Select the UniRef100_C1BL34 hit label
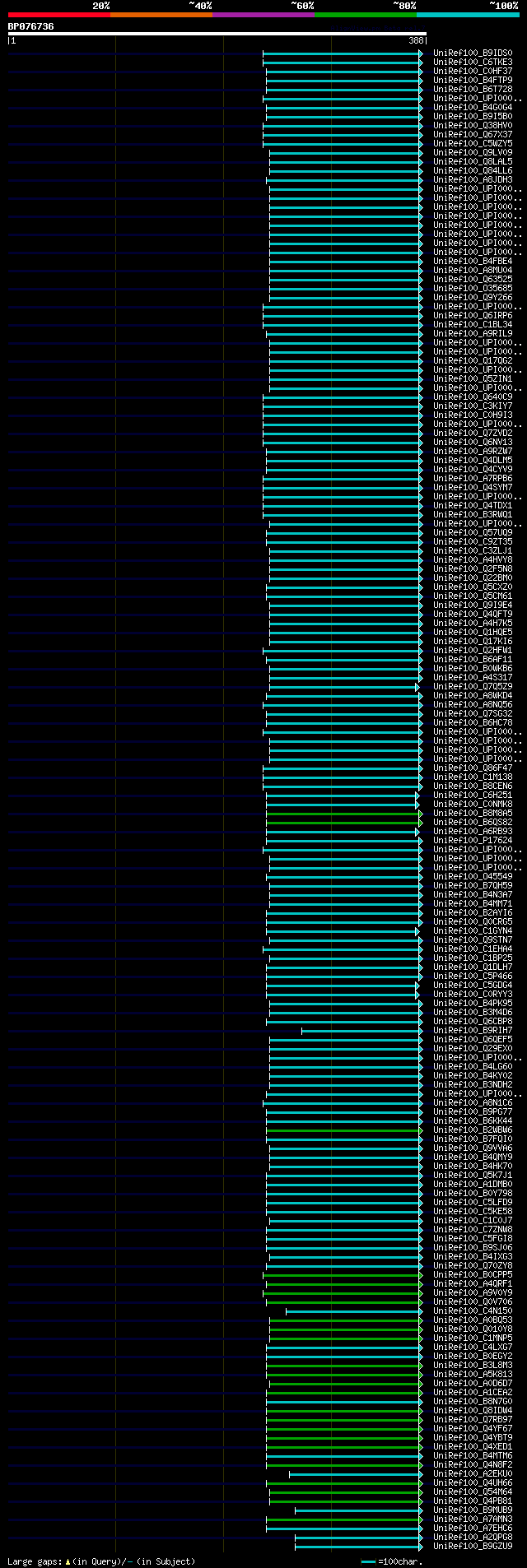 click(473, 324)
